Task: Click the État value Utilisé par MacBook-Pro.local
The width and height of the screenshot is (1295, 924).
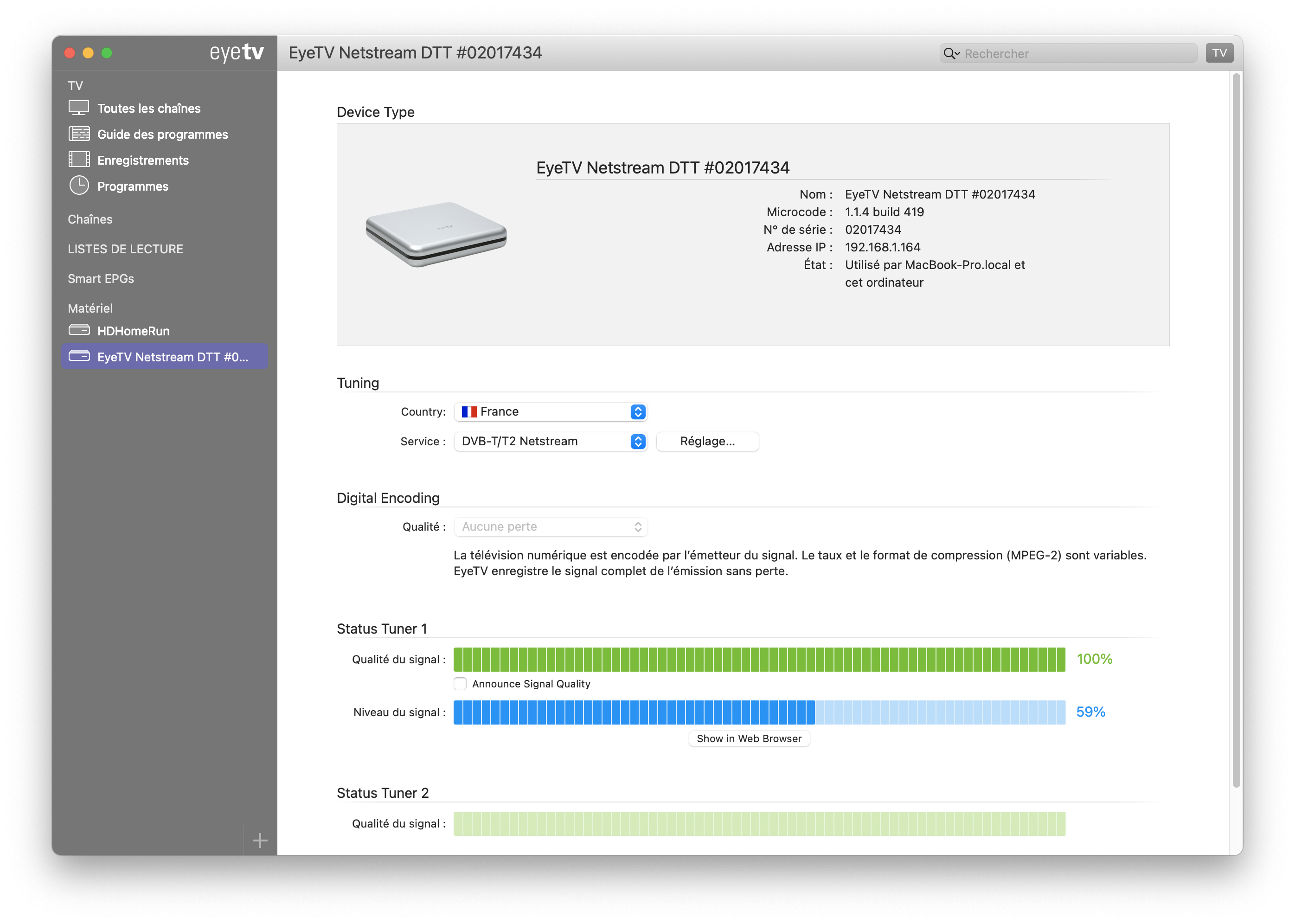Action: click(x=935, y=274)
